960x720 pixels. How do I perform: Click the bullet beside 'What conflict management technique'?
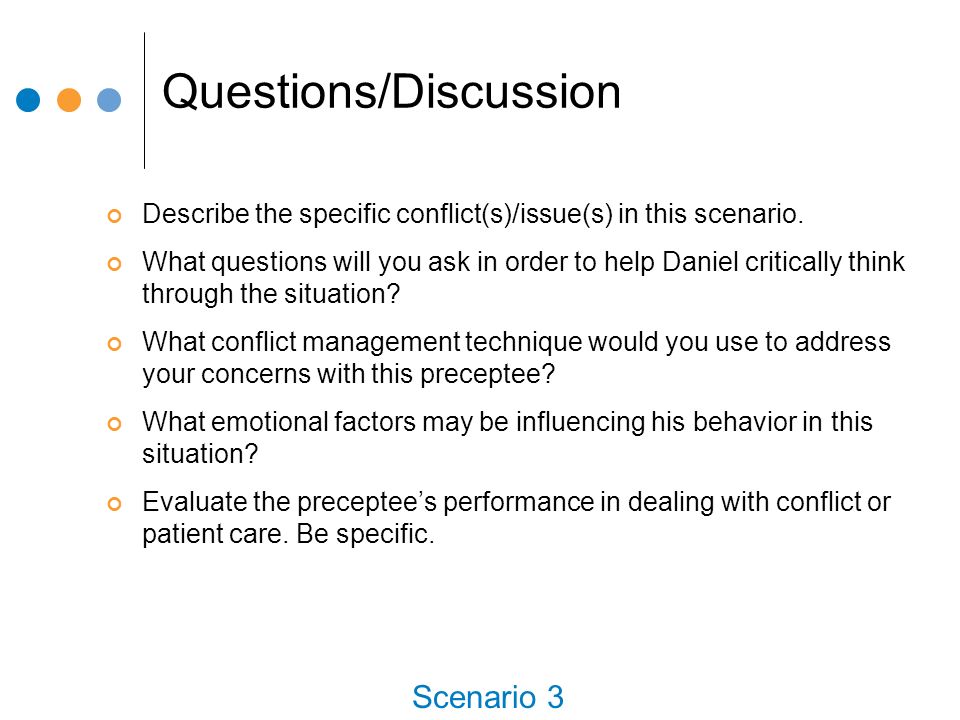point(114,344)
